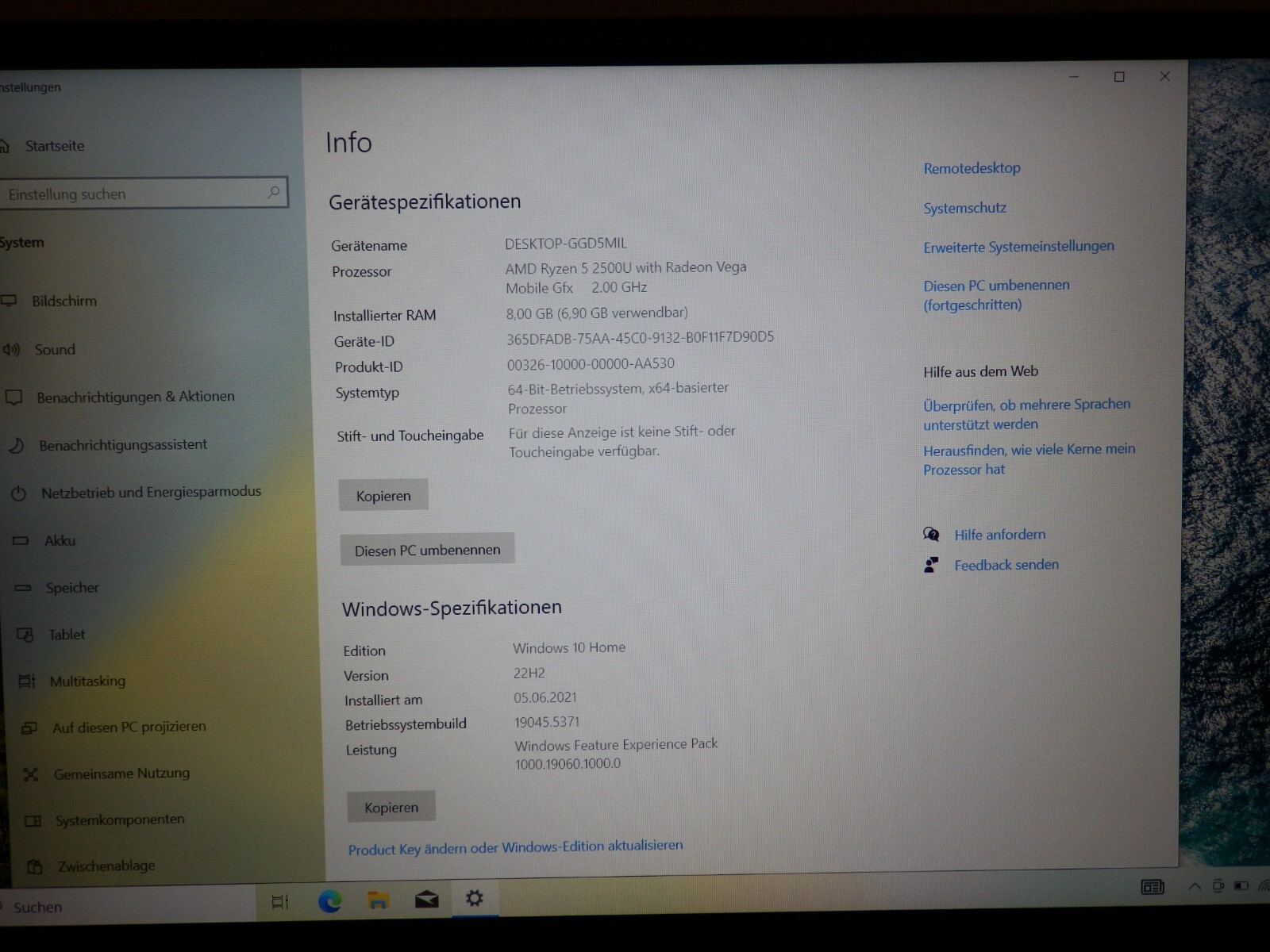The height and width of the screenshot is (952, 1270).
Task: Copy the Windows-Spezifikationen with Kopieren
Action: coord(391,808)
